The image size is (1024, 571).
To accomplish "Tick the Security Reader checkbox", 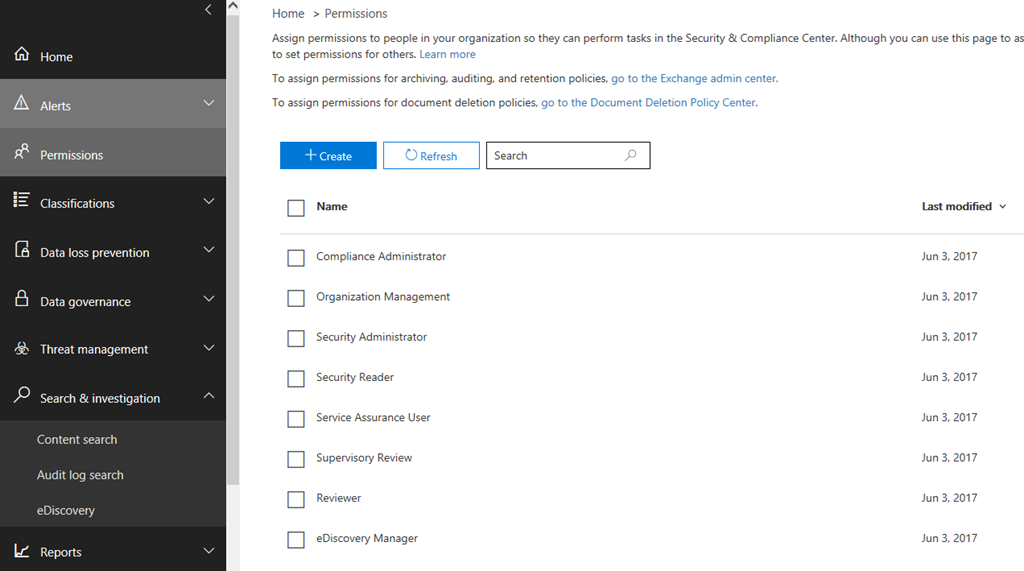I will tap(296, 378).
